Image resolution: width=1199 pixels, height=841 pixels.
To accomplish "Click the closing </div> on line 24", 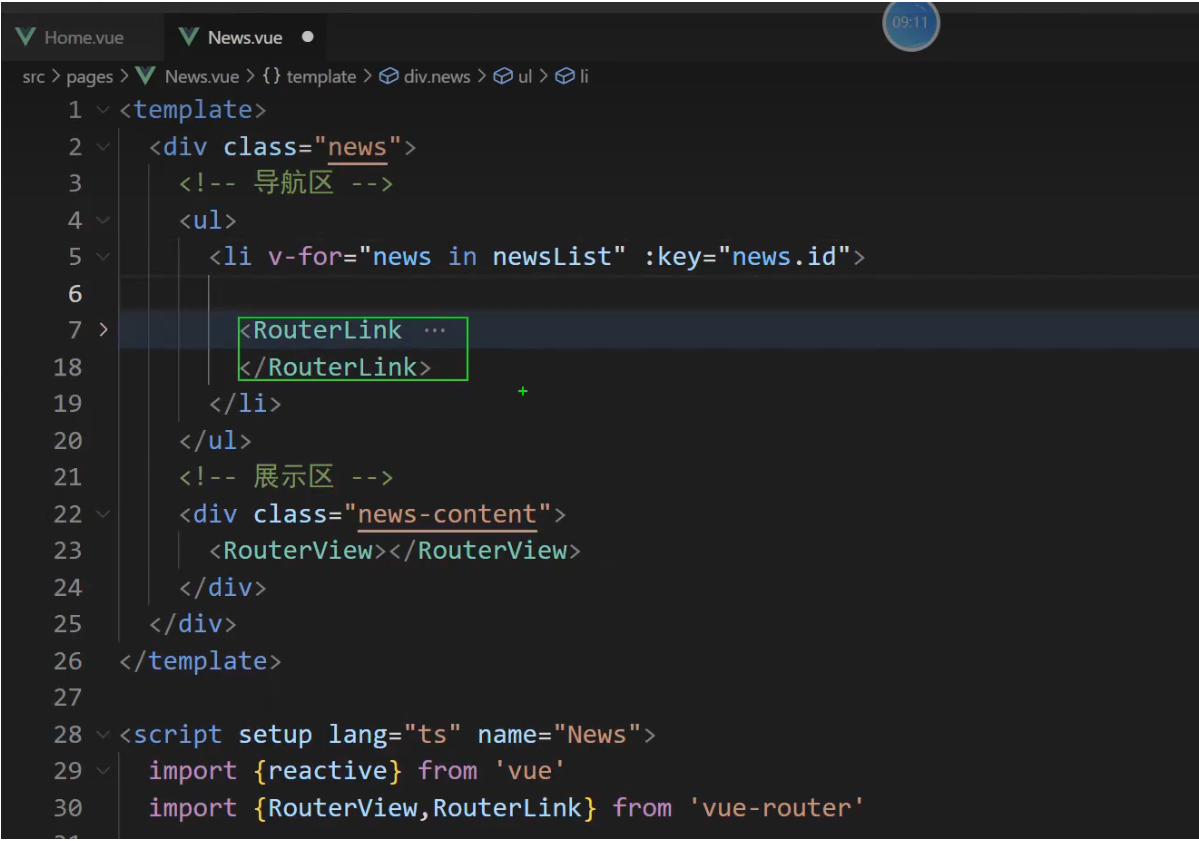I will coord(223,587).
